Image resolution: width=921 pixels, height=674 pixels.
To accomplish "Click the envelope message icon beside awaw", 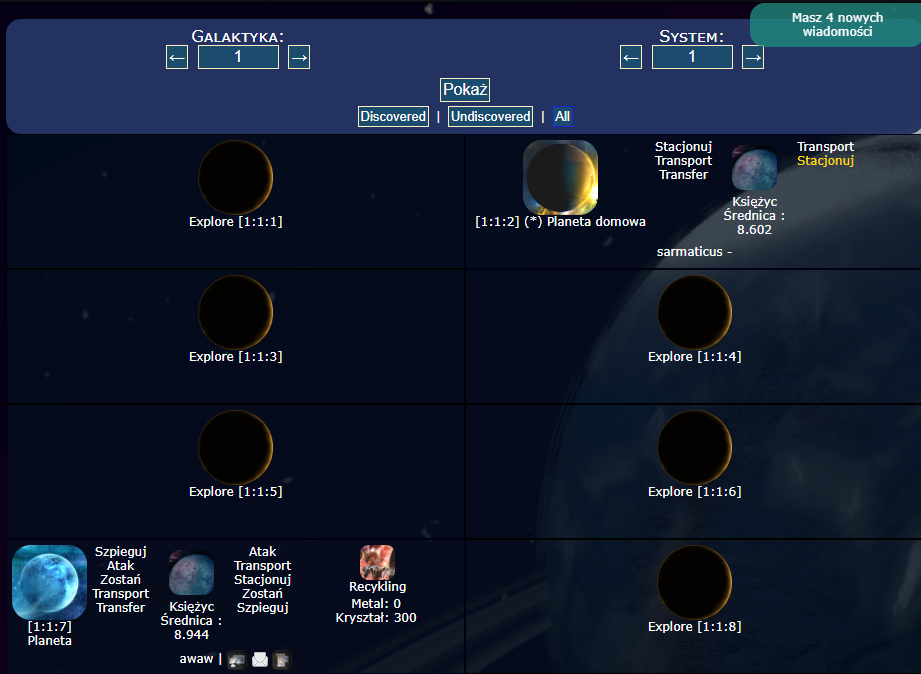I will (x=260, y=660).
